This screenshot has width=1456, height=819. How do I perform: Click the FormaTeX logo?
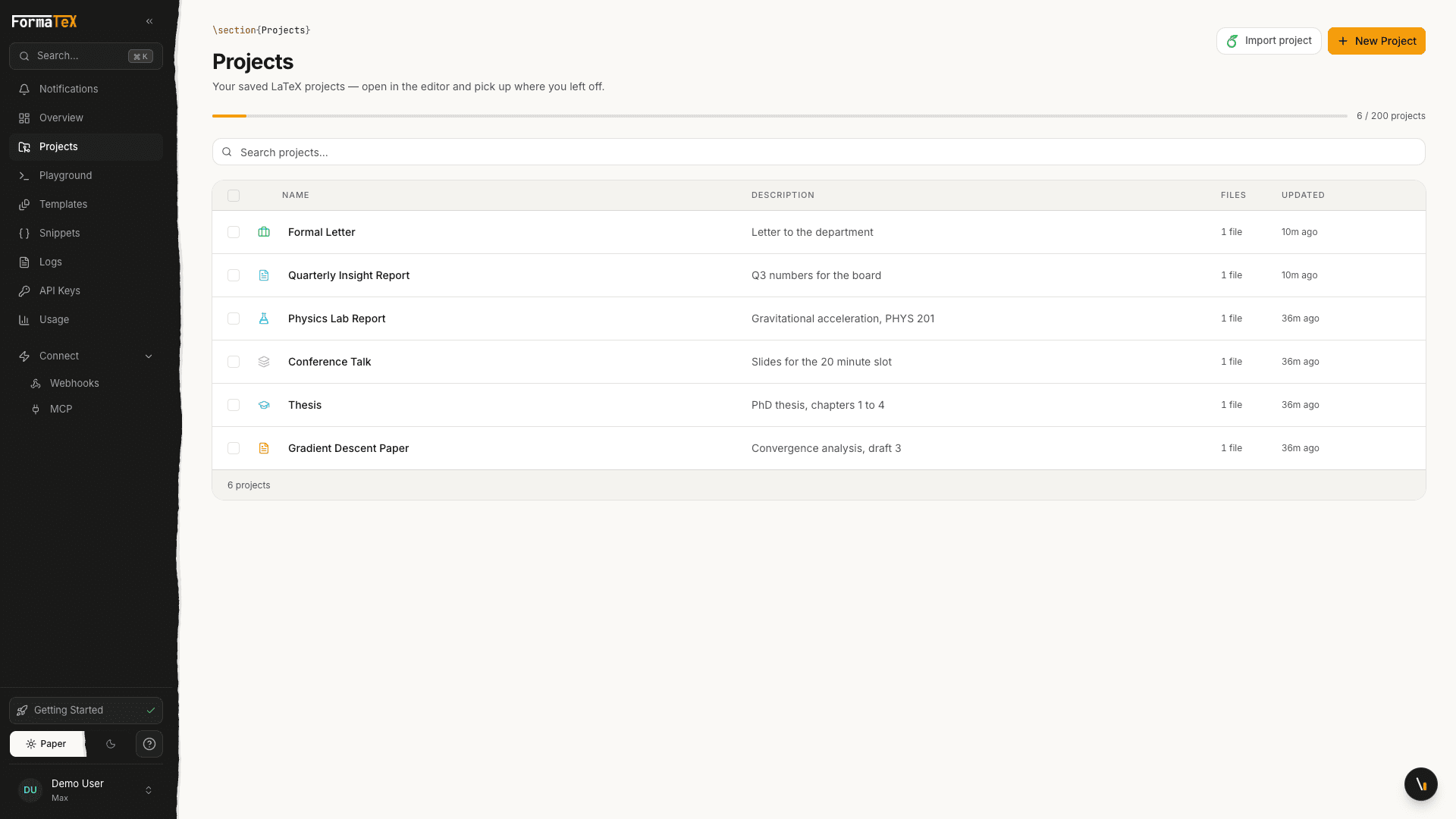click(x=45, y=21)
